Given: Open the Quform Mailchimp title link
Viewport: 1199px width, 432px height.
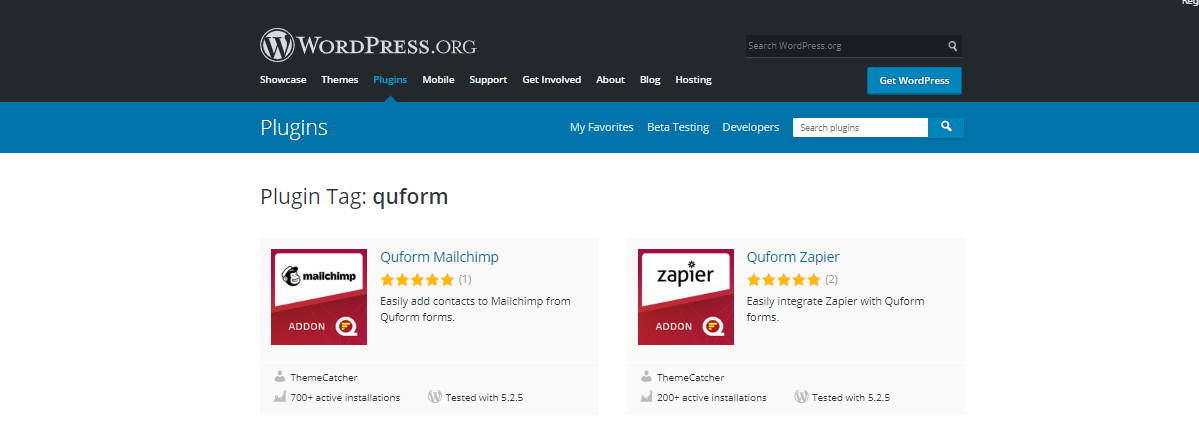Looking at the screenshot, I should coord(440,257).
